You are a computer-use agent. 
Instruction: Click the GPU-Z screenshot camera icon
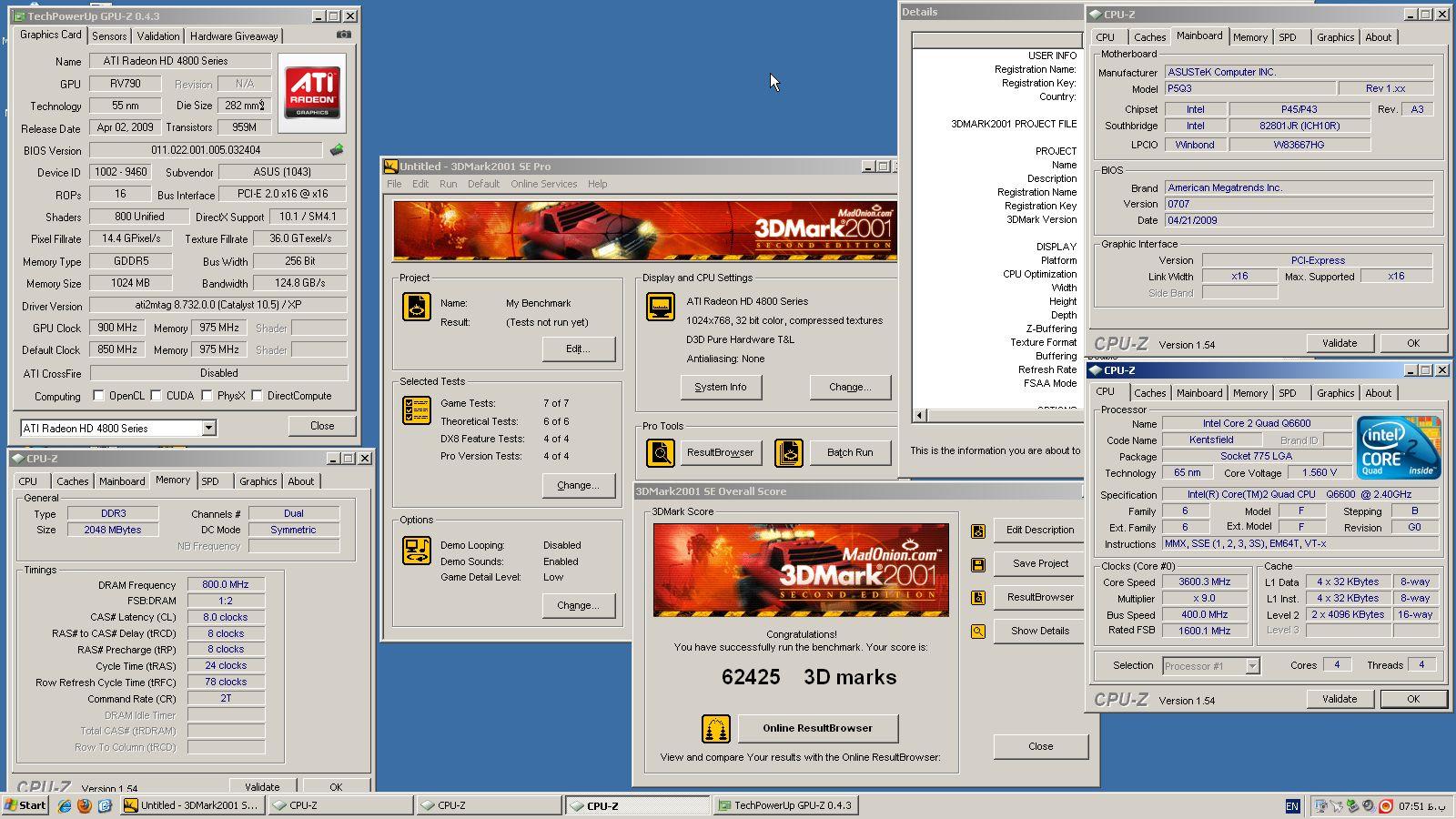[x=343, y=35]
